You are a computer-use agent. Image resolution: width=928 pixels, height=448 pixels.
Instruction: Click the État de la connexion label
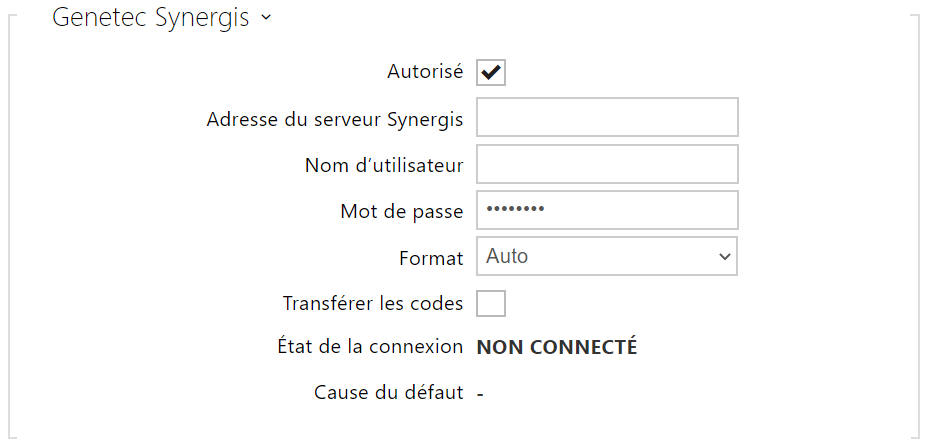(370, 348)
